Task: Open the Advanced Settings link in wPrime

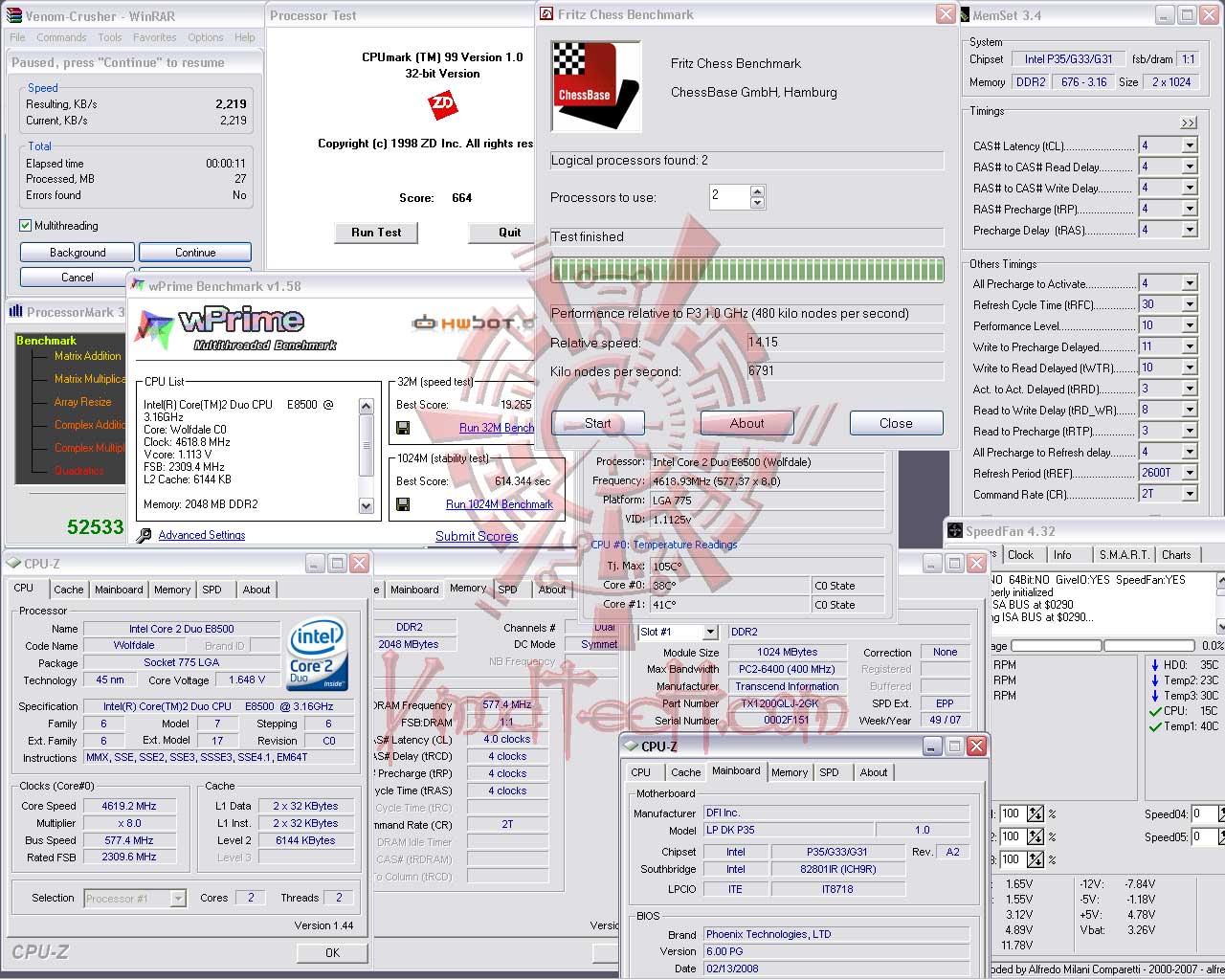Action: 202,535
